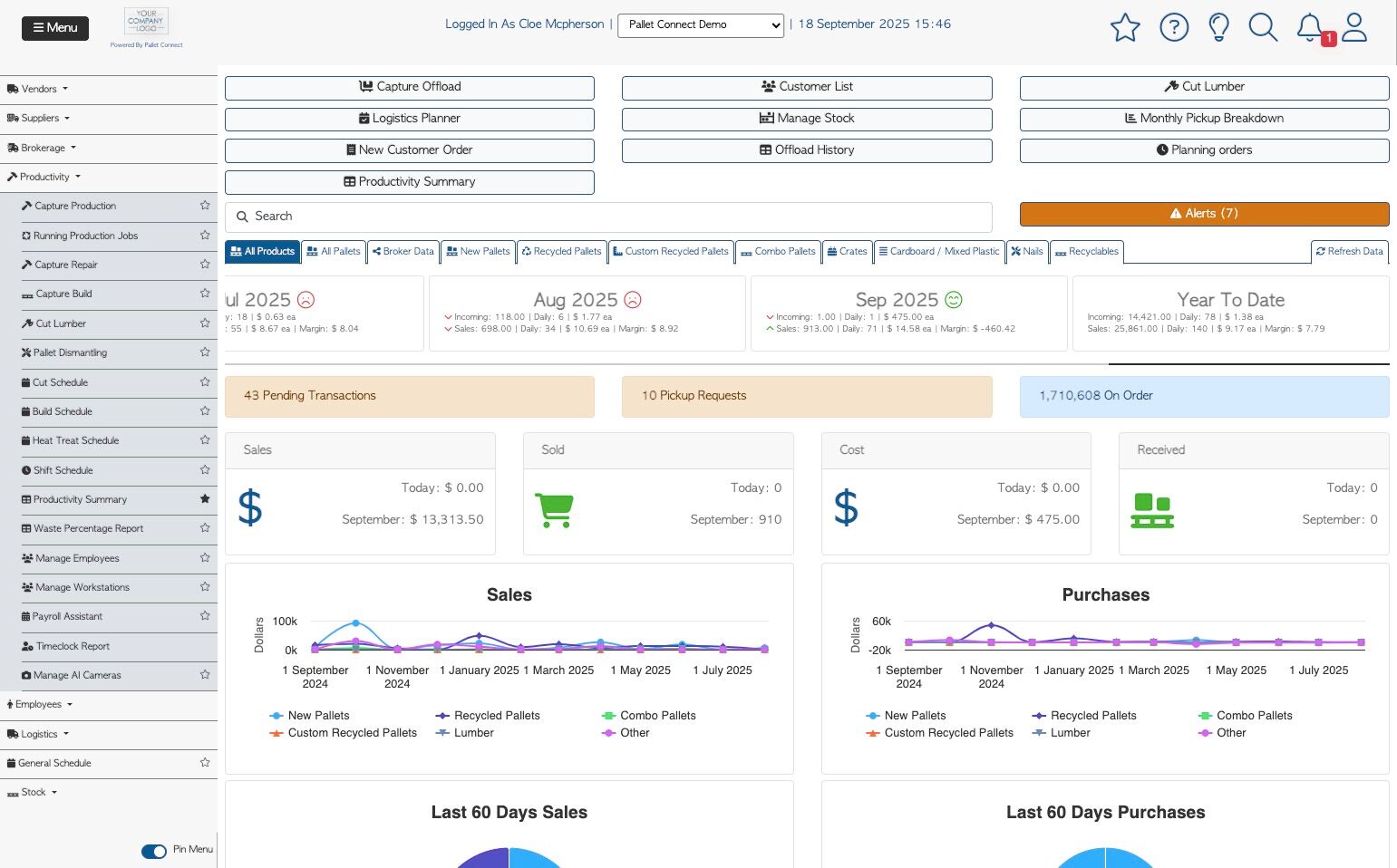Image resolution: width=1397 pixels, height=868 pixels.
Task: Collapse the Productivity sidebar section
Action: tap(44, 177)
